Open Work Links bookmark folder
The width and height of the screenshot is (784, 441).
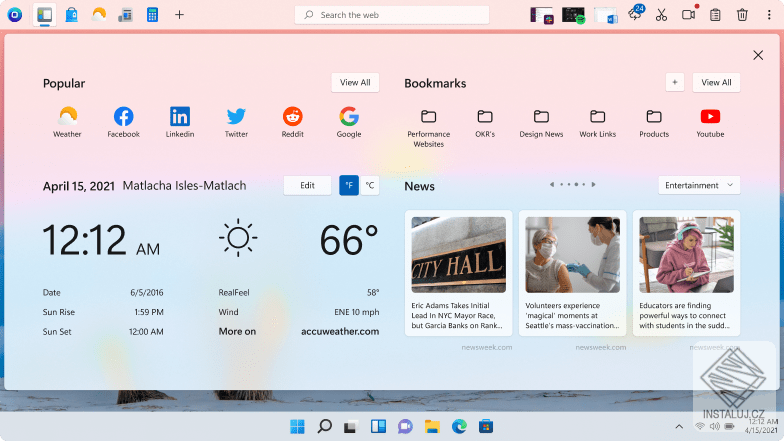point(598,123)
